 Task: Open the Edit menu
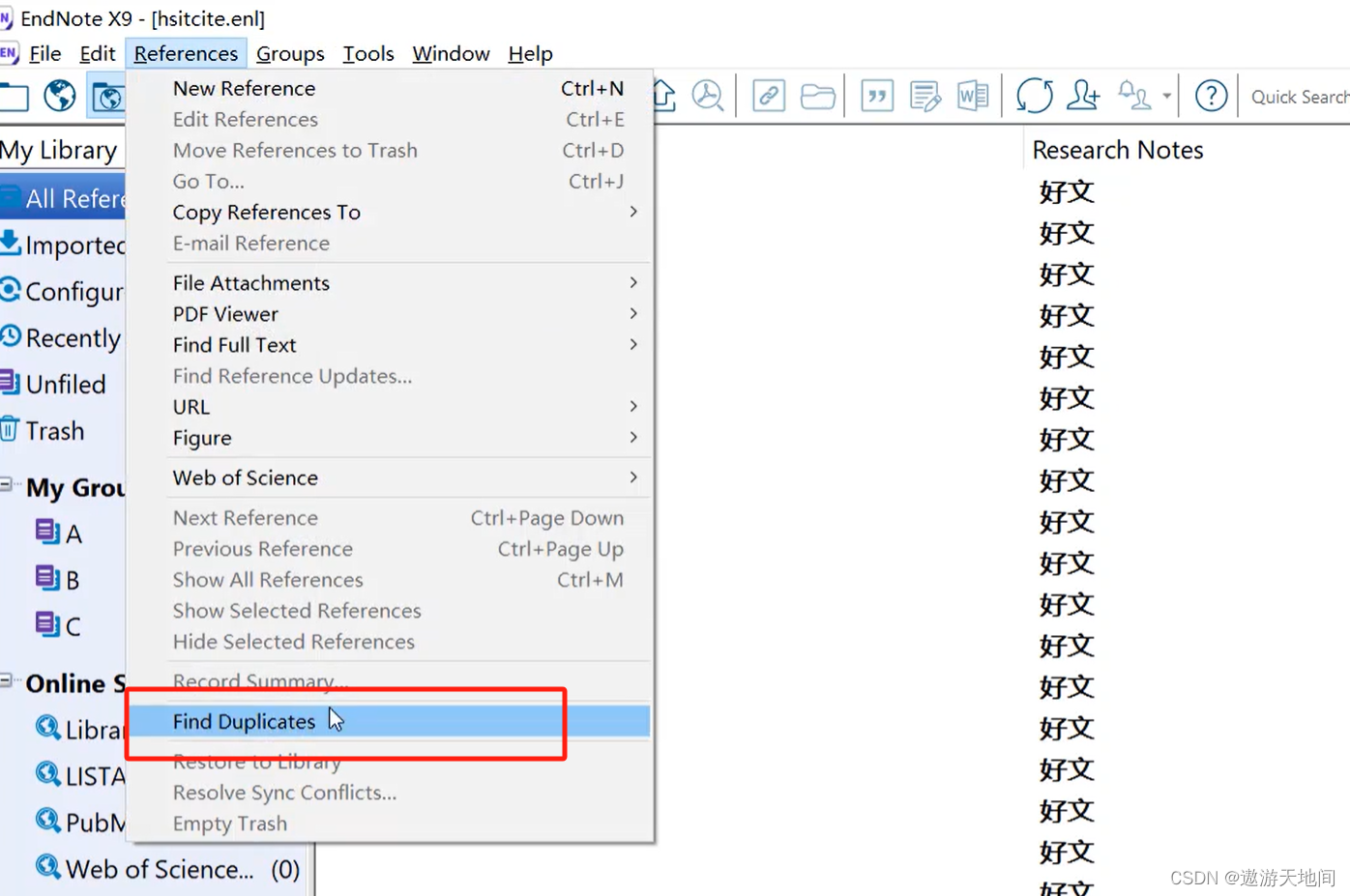[97, 53]
